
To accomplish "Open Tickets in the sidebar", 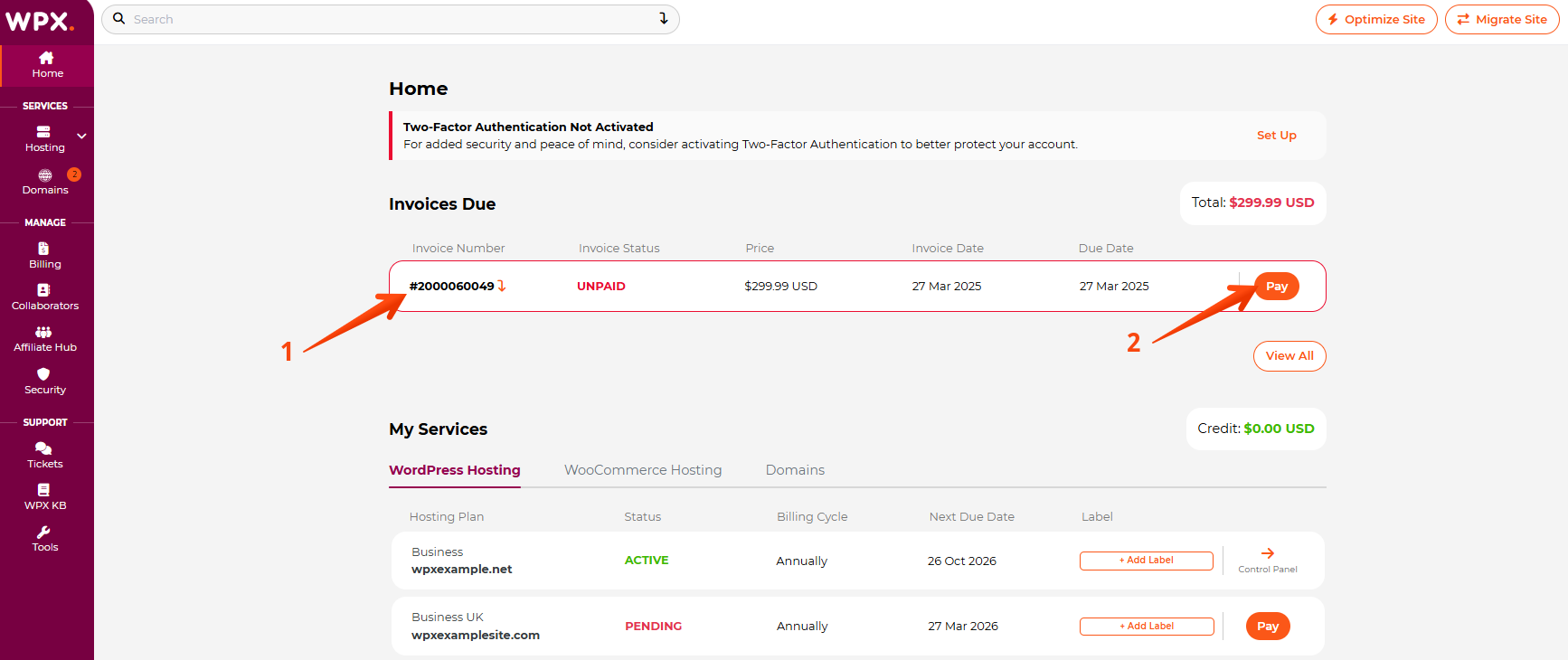I will 45,456.
